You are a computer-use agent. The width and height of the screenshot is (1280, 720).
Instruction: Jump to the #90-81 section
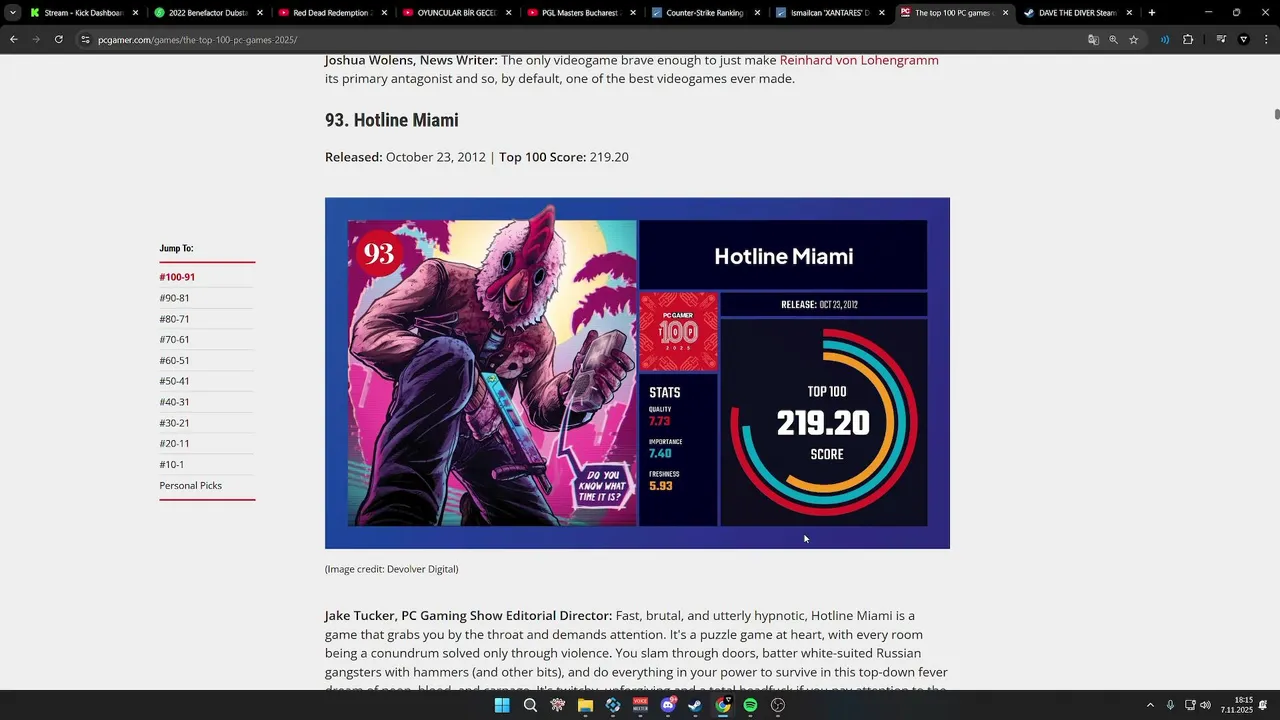pyautogui.click(x=174, y=298)
